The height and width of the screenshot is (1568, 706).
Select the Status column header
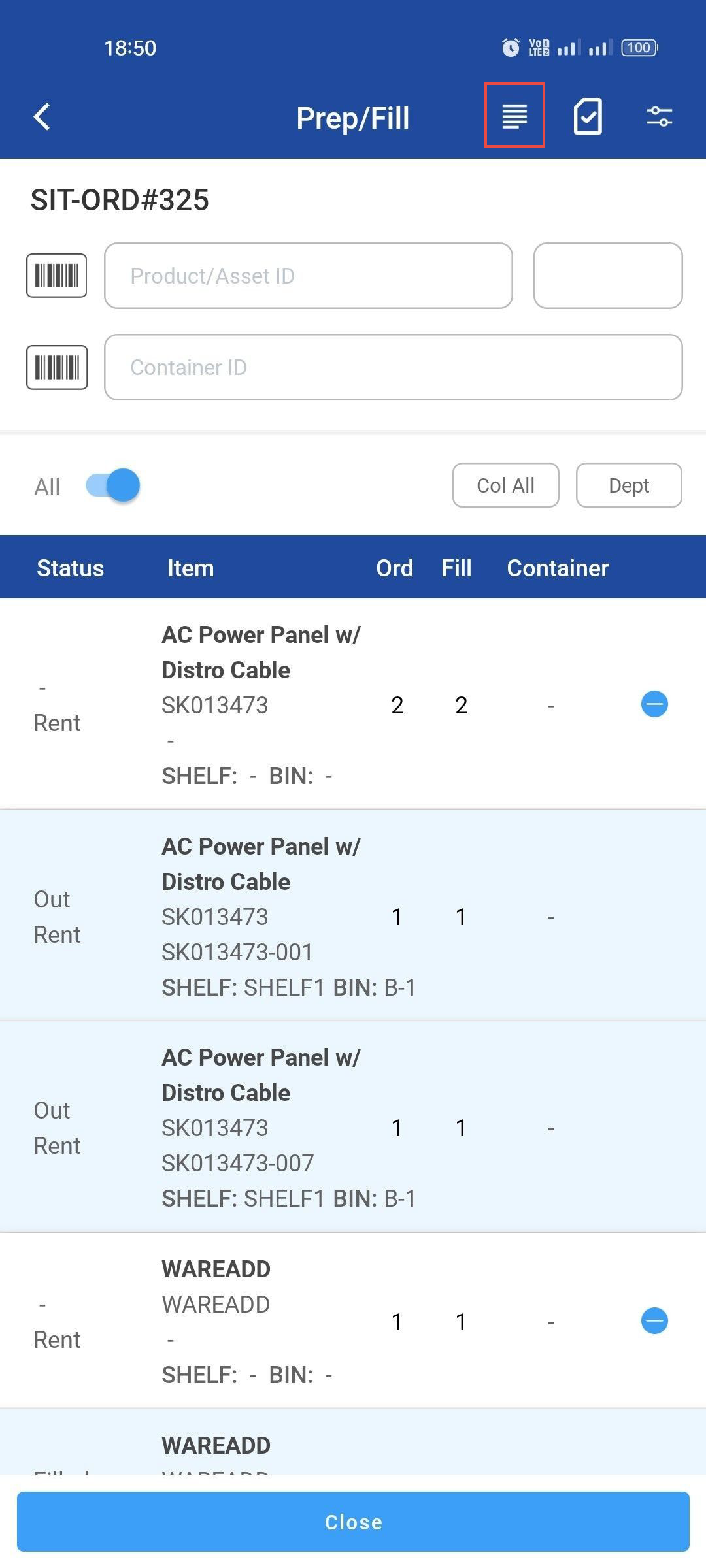(x=70, y=567)
